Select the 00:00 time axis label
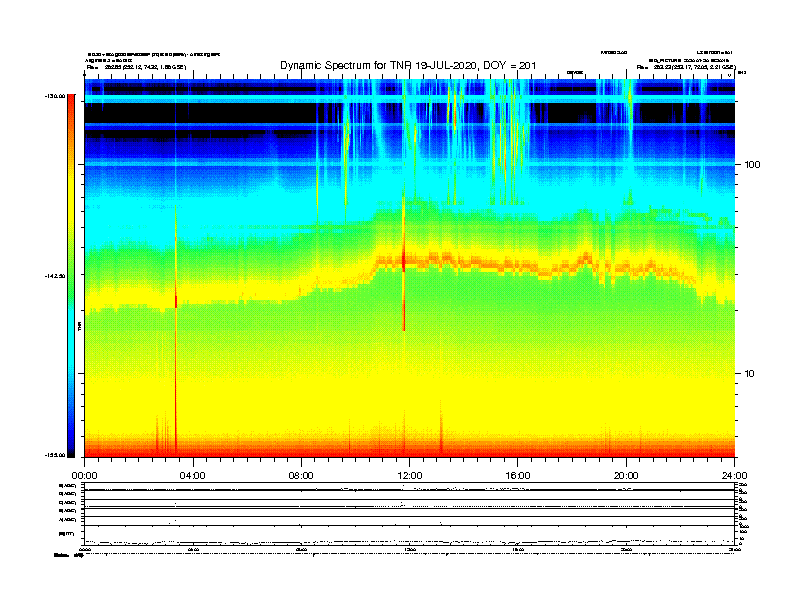Image resolution: width=792 pixels, height=612 pixels. (x=84, y=475)
